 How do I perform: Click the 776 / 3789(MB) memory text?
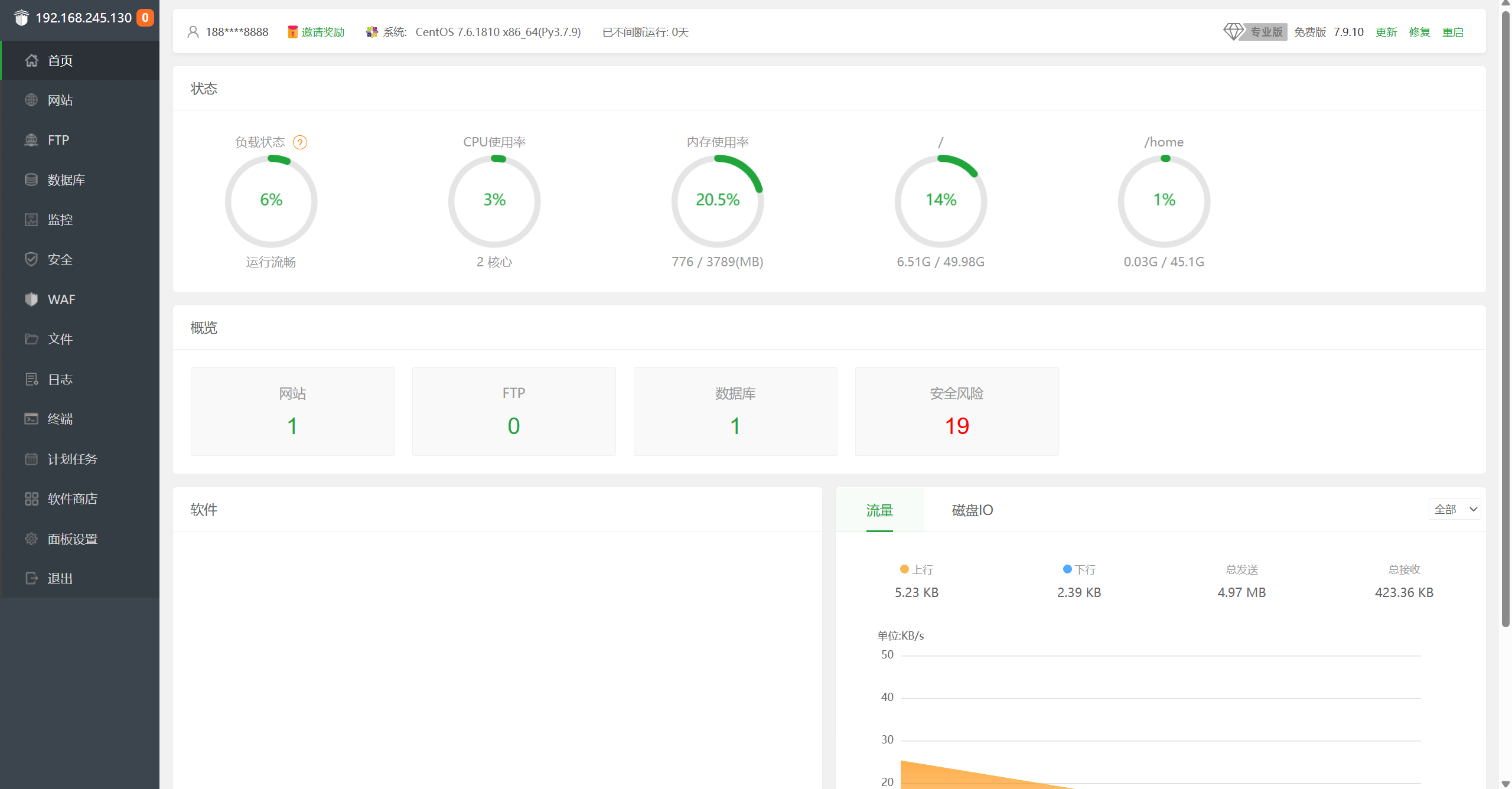tap(718, 262)
